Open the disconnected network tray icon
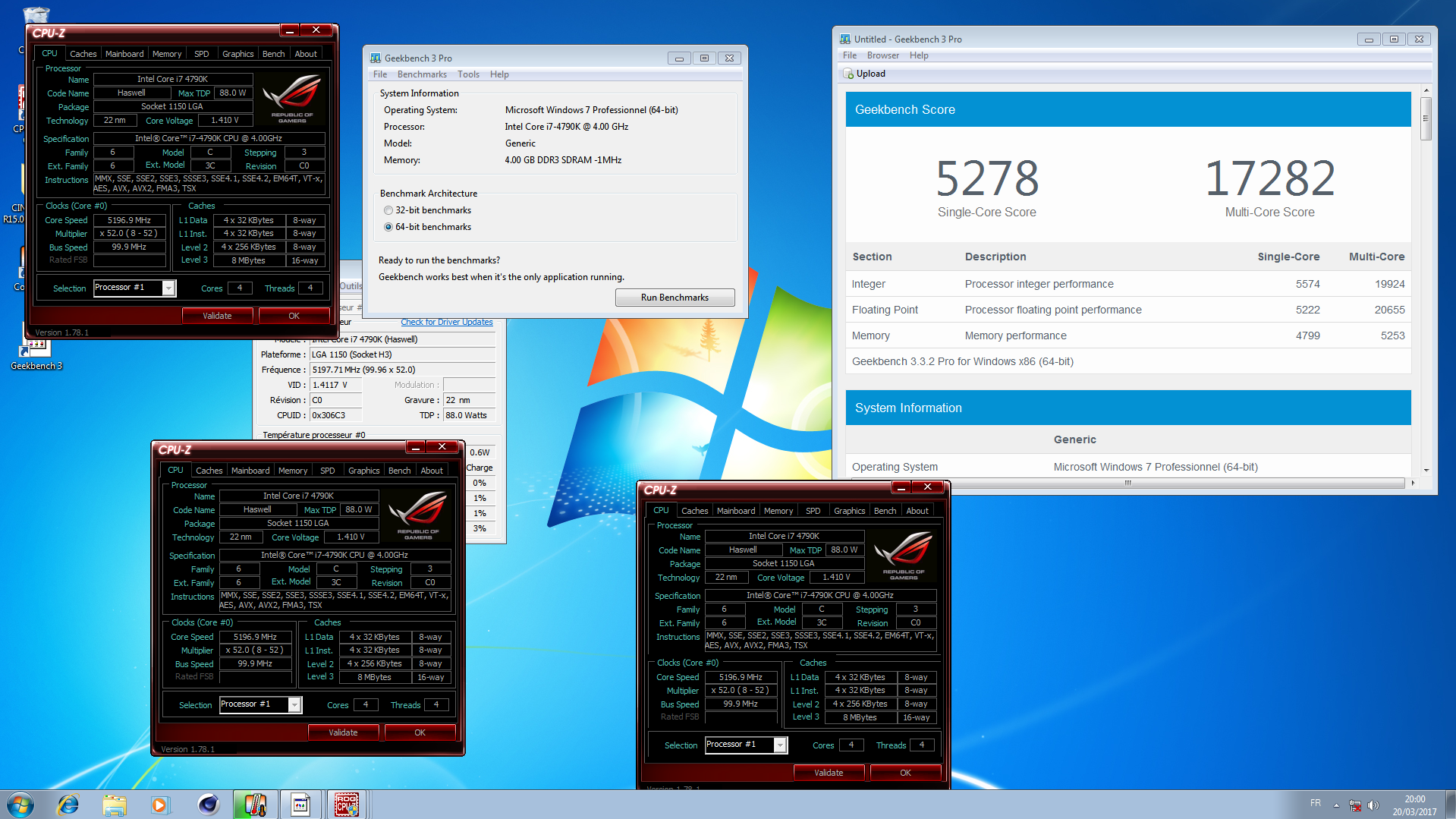The image size is (1456, 819). point(1355,805)
